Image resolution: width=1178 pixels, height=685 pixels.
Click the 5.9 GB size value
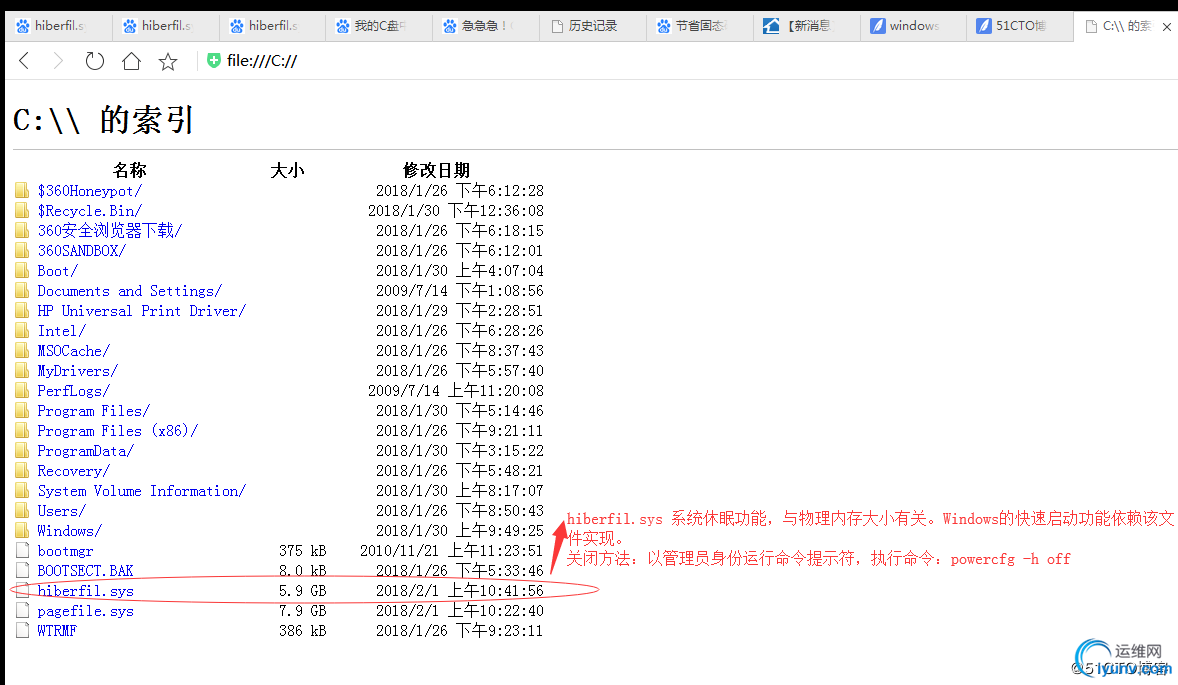[302, 591]
